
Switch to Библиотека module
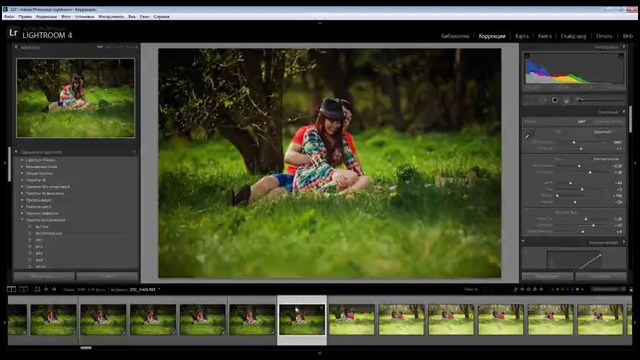[x=455, y=36]
